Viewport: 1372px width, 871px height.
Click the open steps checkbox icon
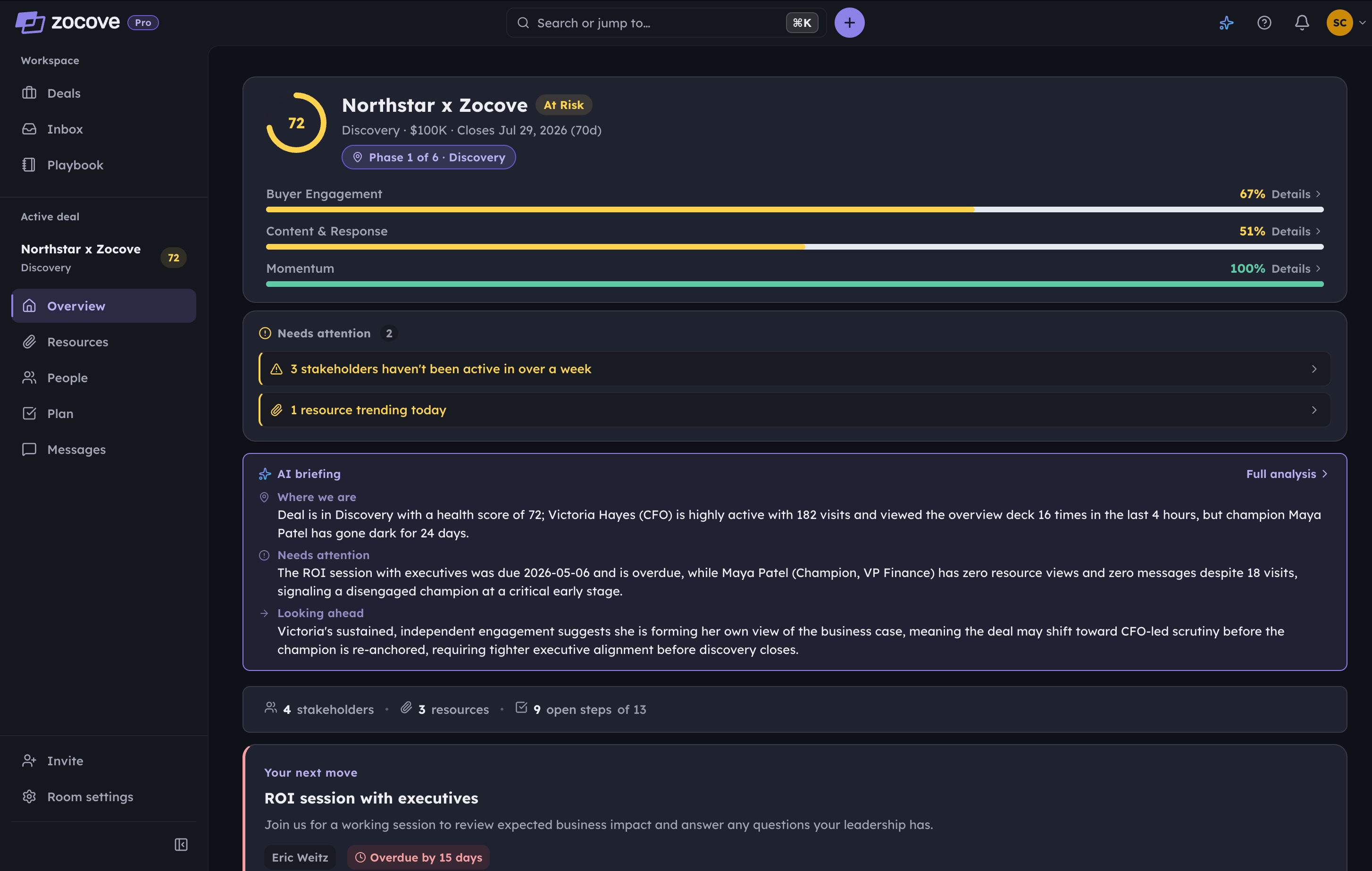pyautogui.click(x=521, y=707)
